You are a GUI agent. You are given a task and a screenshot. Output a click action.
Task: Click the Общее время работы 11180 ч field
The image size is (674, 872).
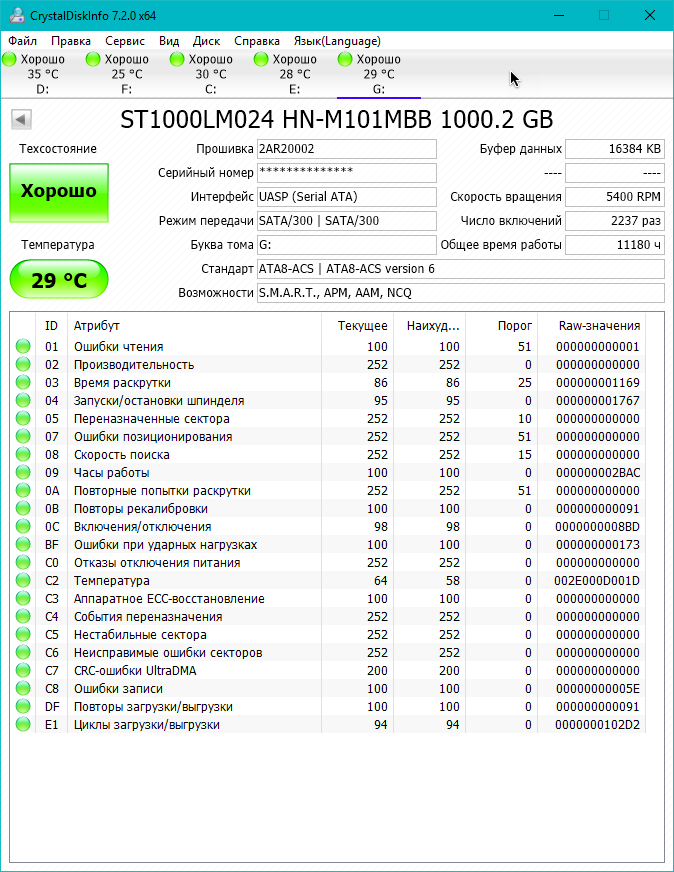coord(614,245)
